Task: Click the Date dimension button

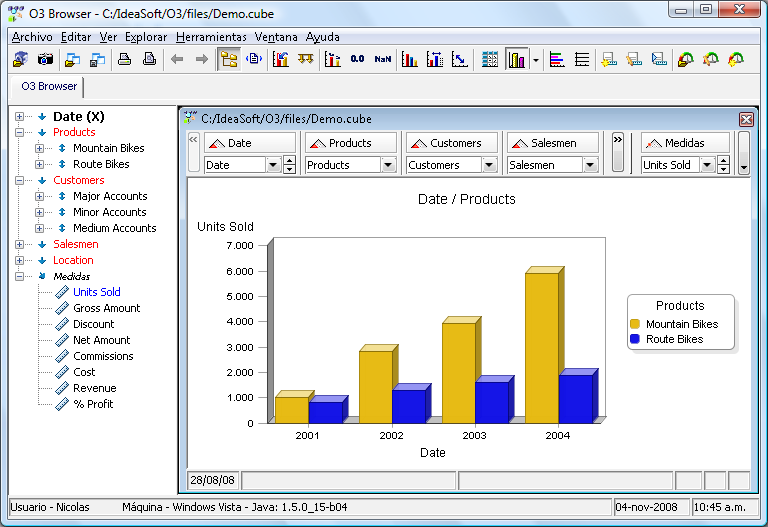Action: pyautogui.click(x=250, y=143)
